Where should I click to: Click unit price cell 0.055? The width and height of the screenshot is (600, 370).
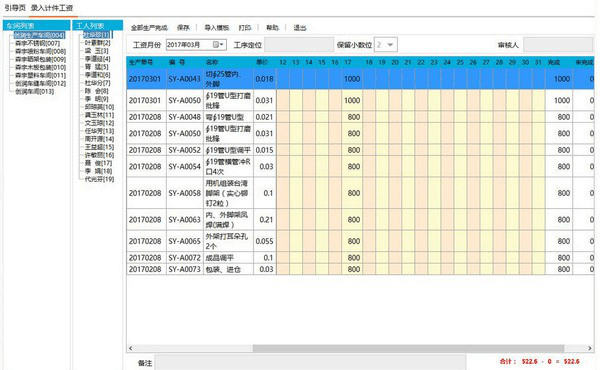[264, 241]
